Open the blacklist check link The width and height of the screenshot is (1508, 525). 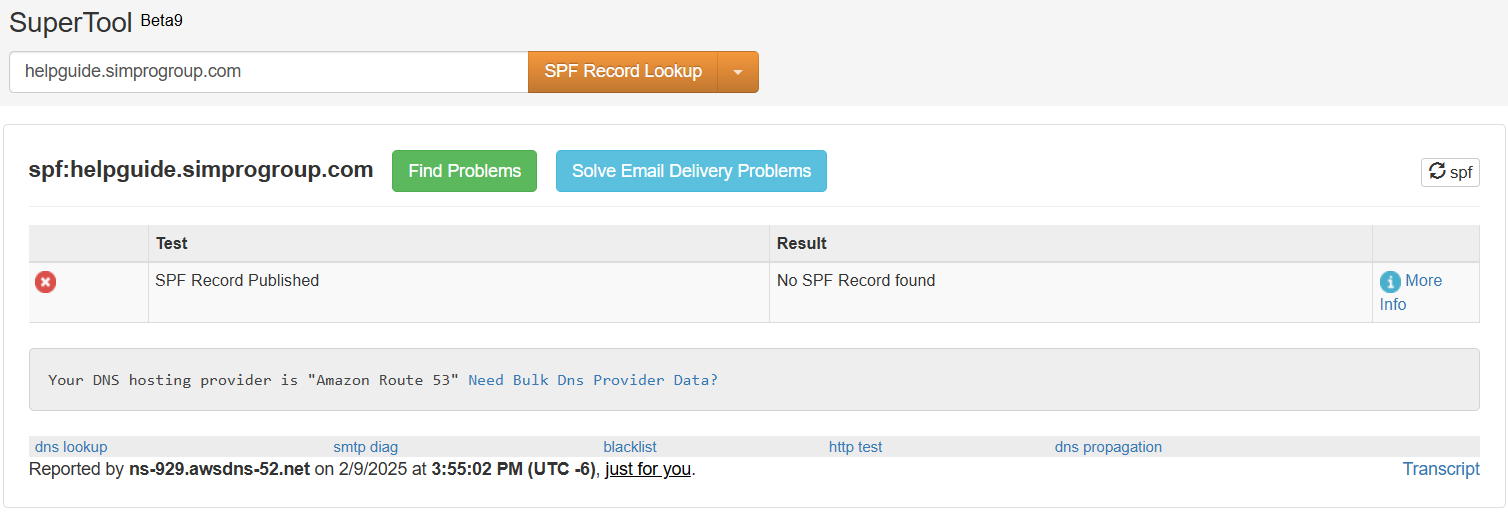[x=630, y=447]
